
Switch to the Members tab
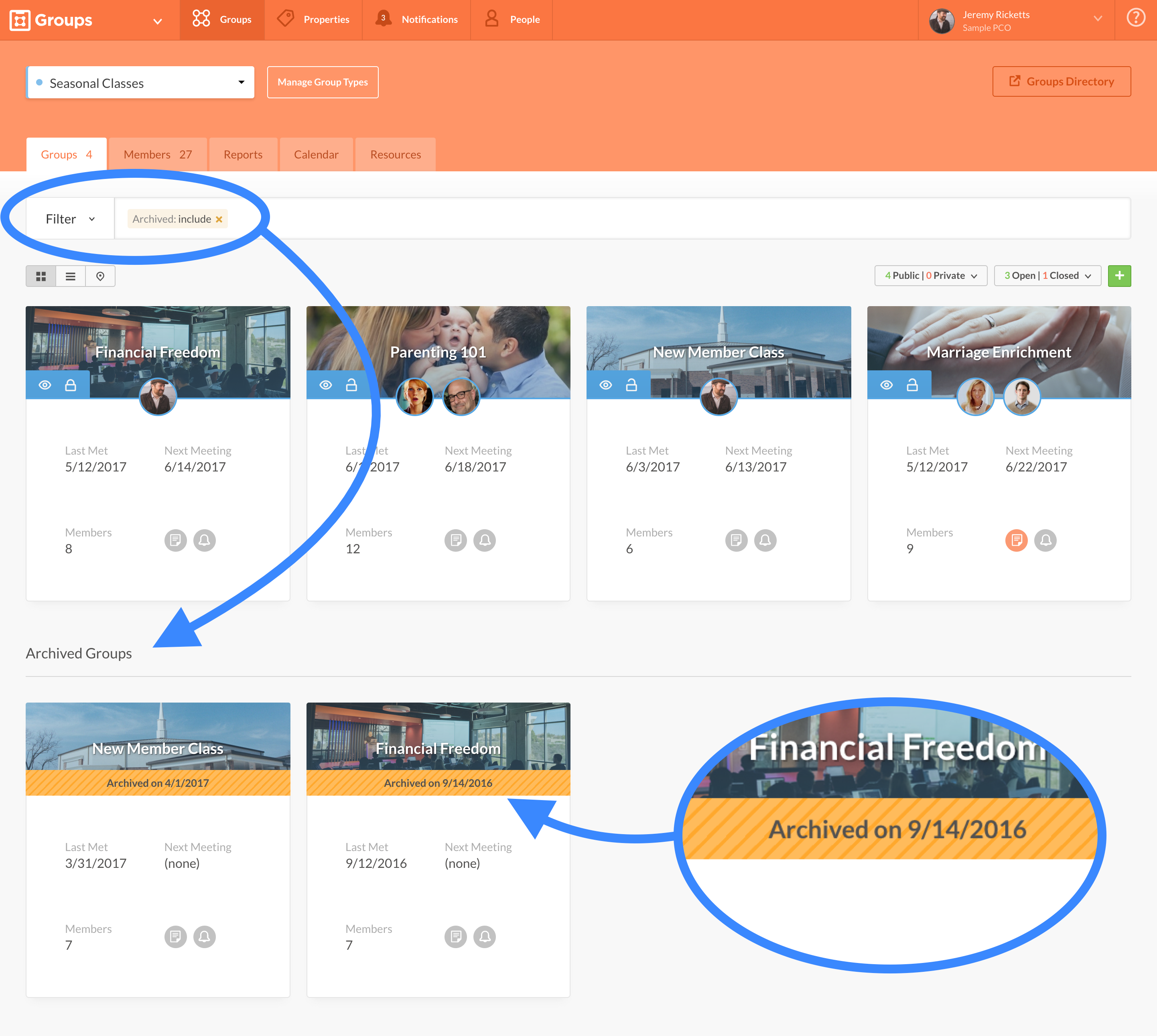158,155
